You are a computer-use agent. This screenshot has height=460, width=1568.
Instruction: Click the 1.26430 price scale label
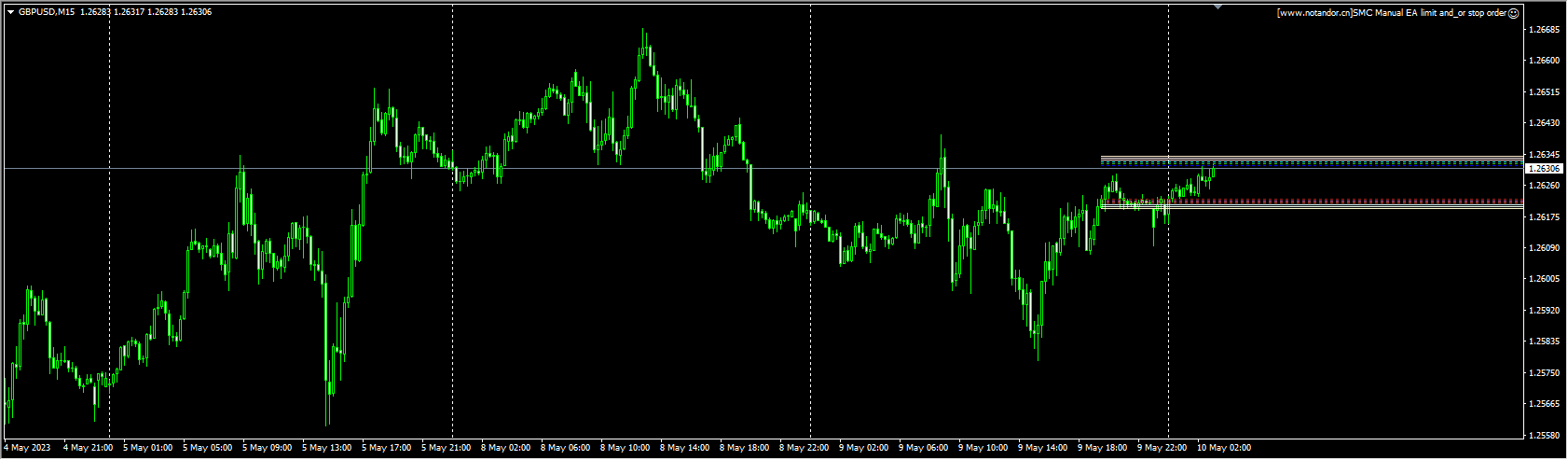coord(1547,123)
